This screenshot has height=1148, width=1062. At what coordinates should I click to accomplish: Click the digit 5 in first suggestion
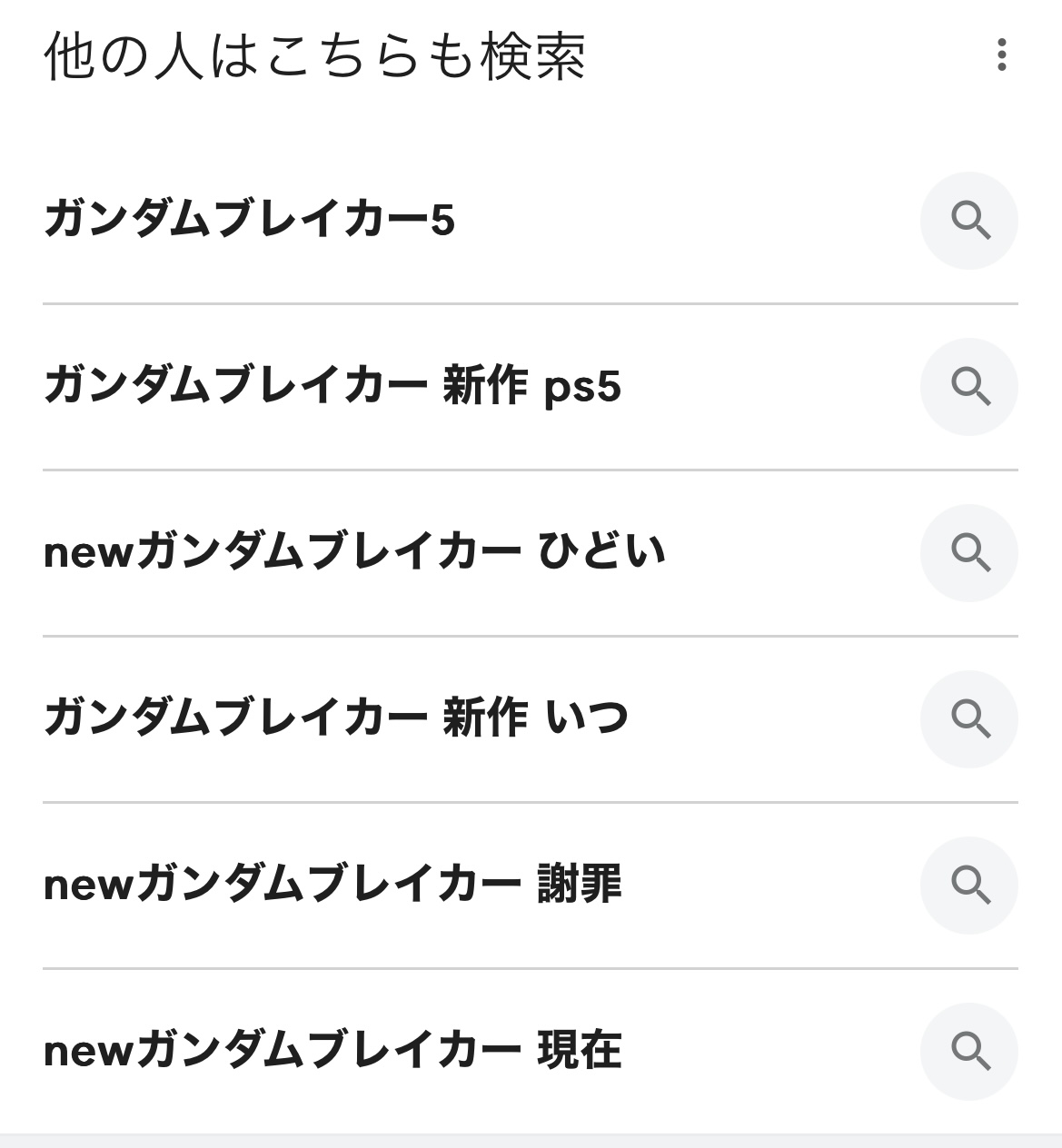442,222
